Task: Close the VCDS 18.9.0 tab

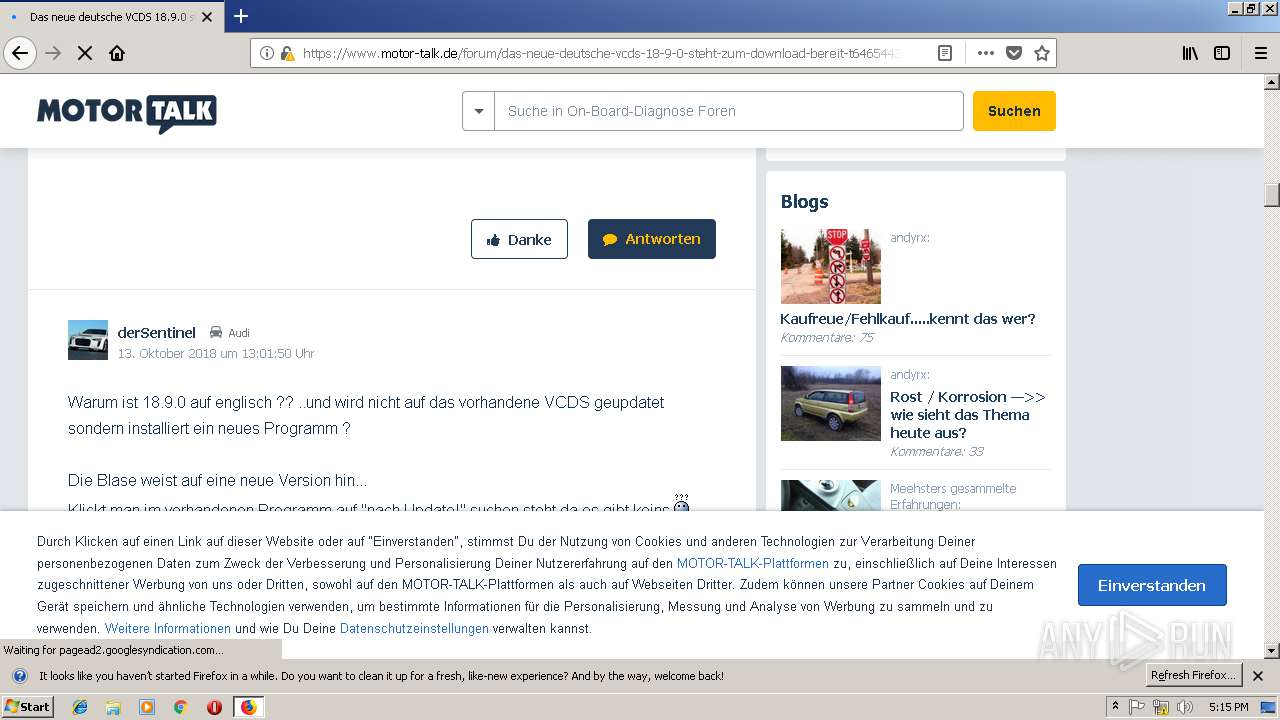Action: tap(207, 17)
